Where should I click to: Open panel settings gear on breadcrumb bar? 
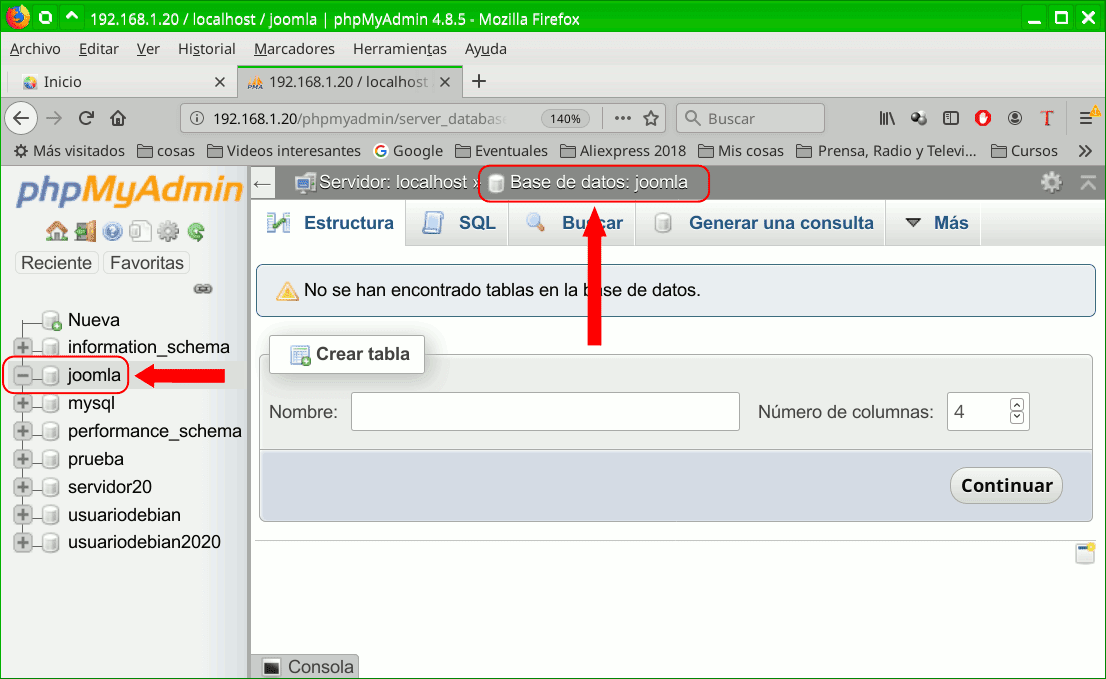[1051, 183]
